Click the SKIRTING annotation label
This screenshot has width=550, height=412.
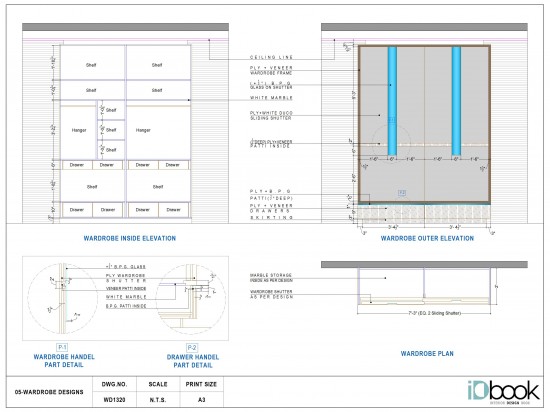tap(271, 218)
